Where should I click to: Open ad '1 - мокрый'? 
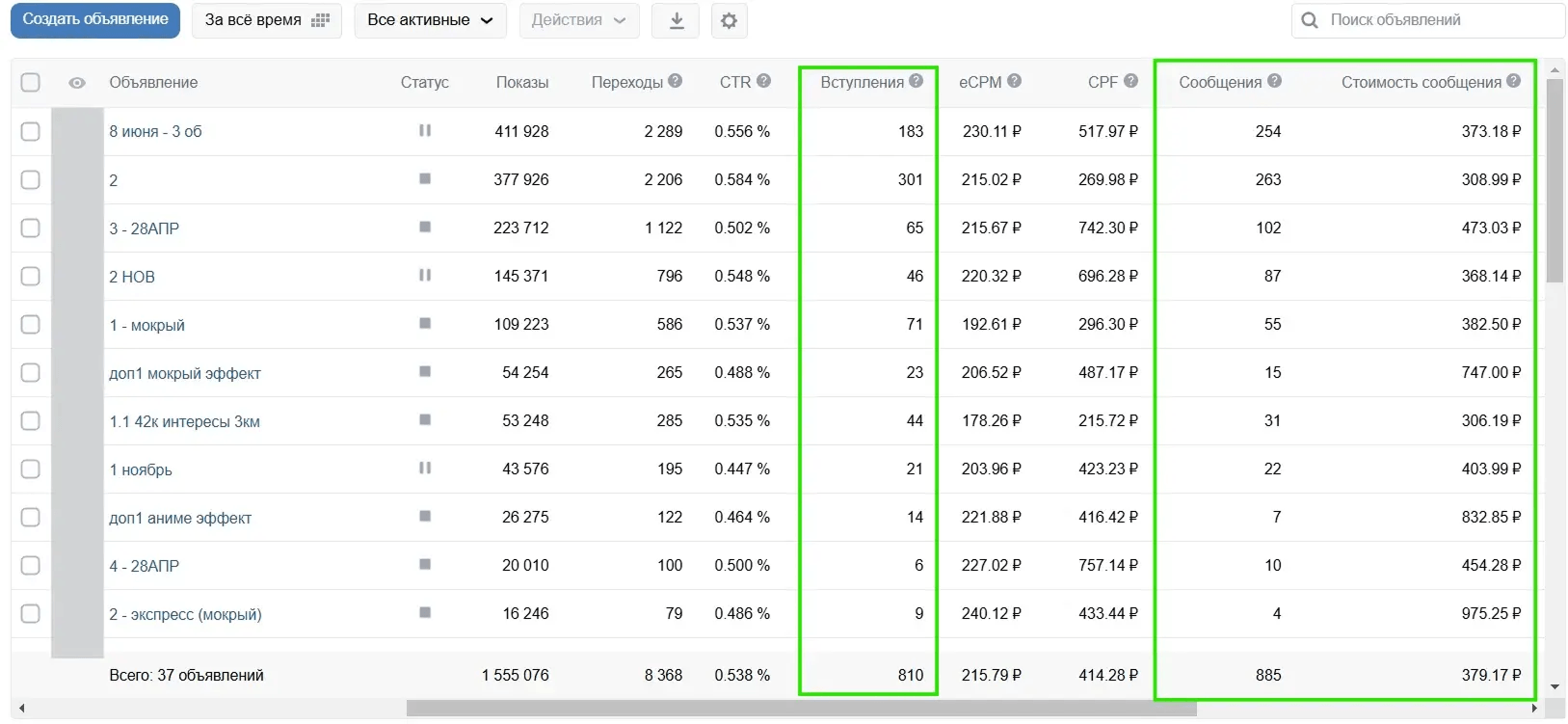(x=146, y=325)
